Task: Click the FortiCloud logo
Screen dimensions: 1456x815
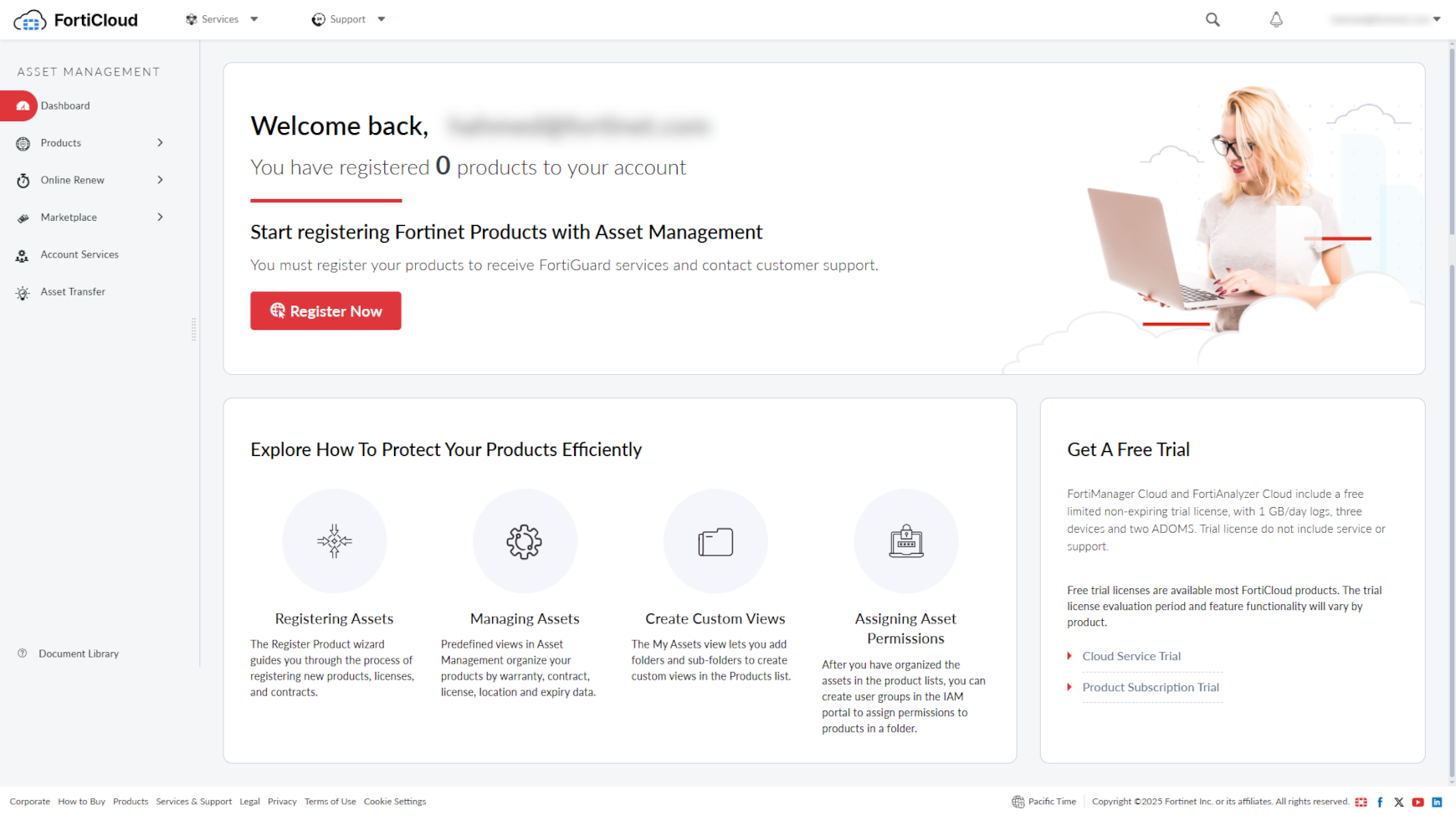Action: [75, 20]
